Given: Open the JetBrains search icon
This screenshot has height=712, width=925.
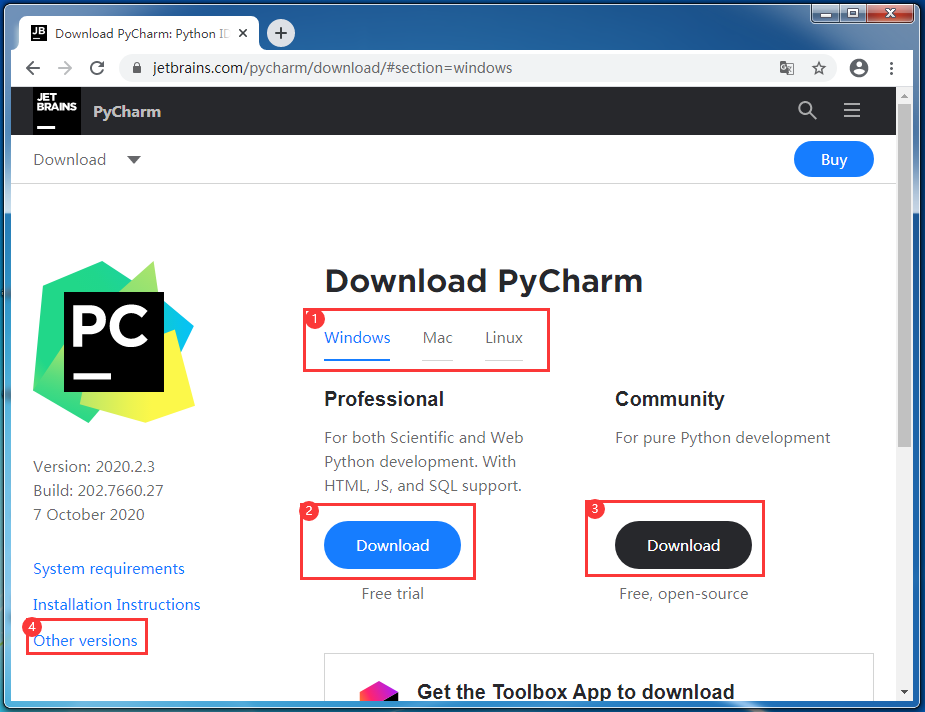Looking at the screenshot, I should coord(807,110).
